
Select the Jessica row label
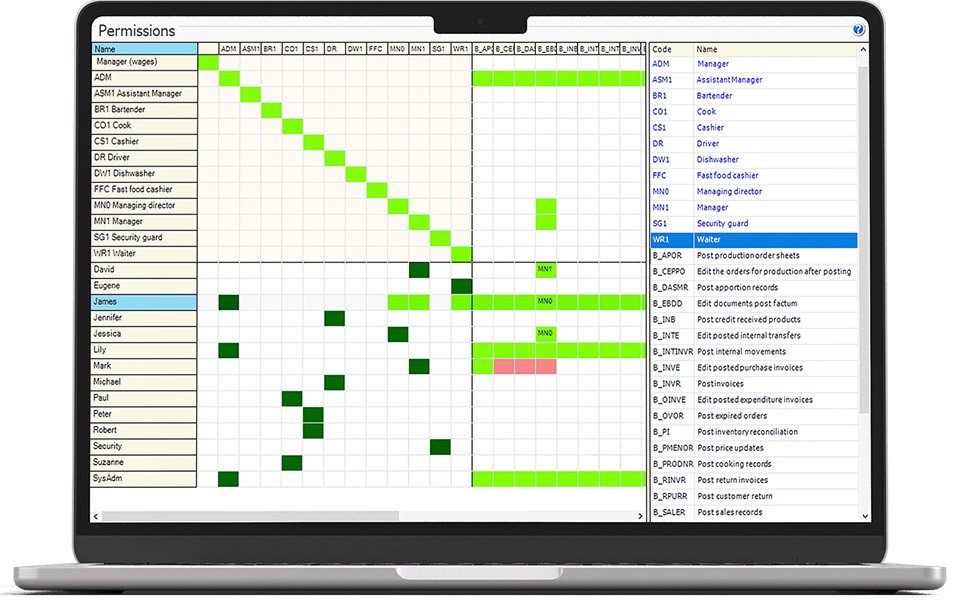pos(140,333)
